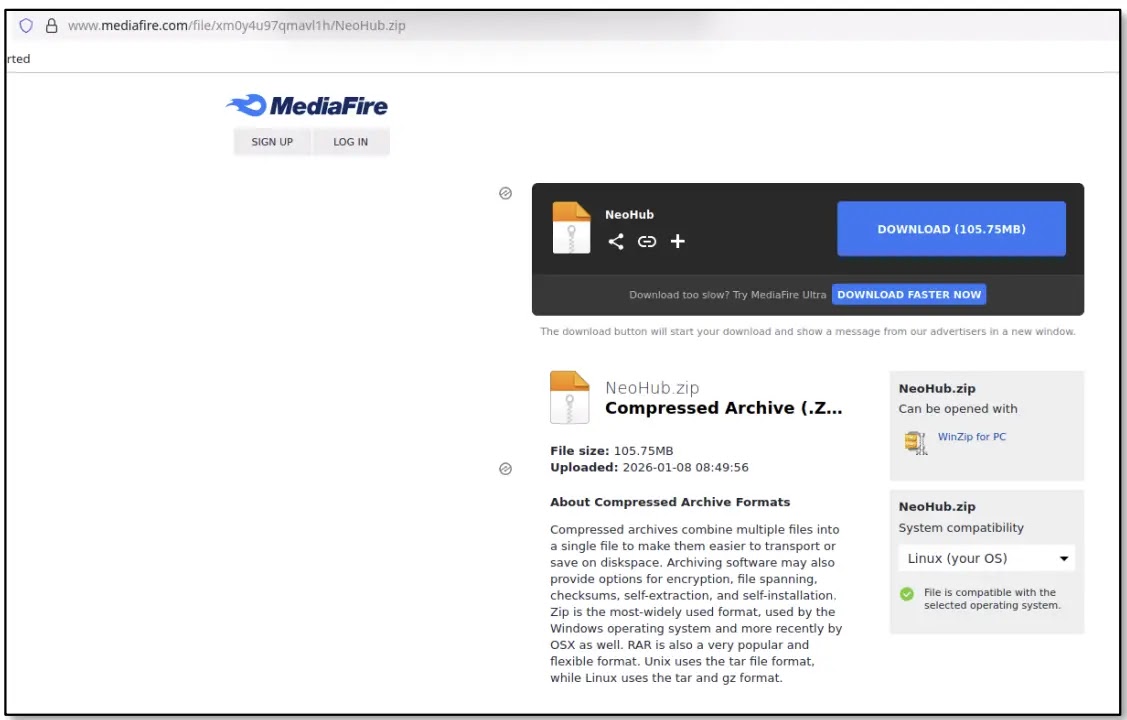Click the WinZip for PC application icon
Image resolution: width=1127 pixels, height=720 pixels.
coord(916,441)
